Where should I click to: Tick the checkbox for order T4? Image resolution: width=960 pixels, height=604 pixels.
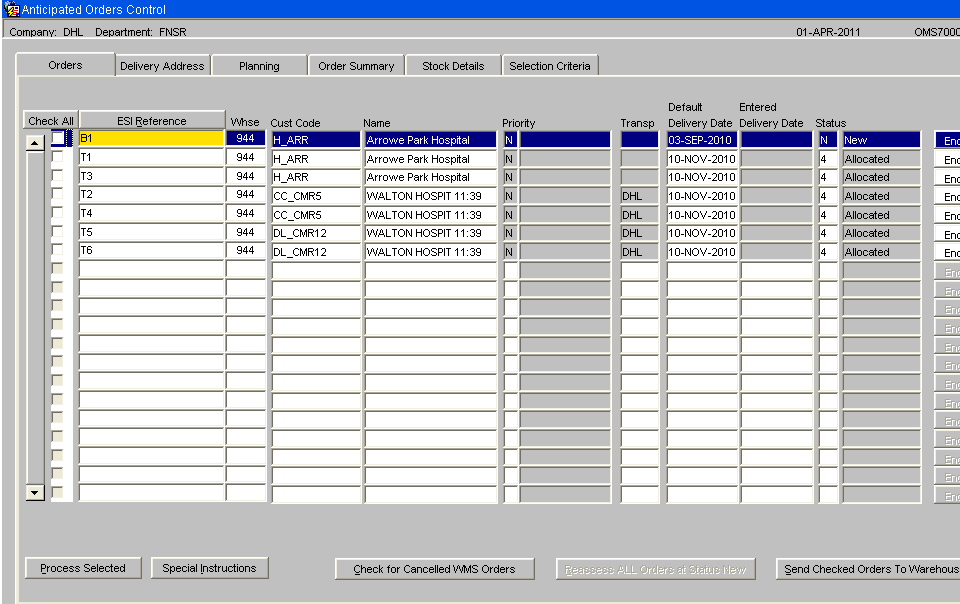(x=58, y=212)
